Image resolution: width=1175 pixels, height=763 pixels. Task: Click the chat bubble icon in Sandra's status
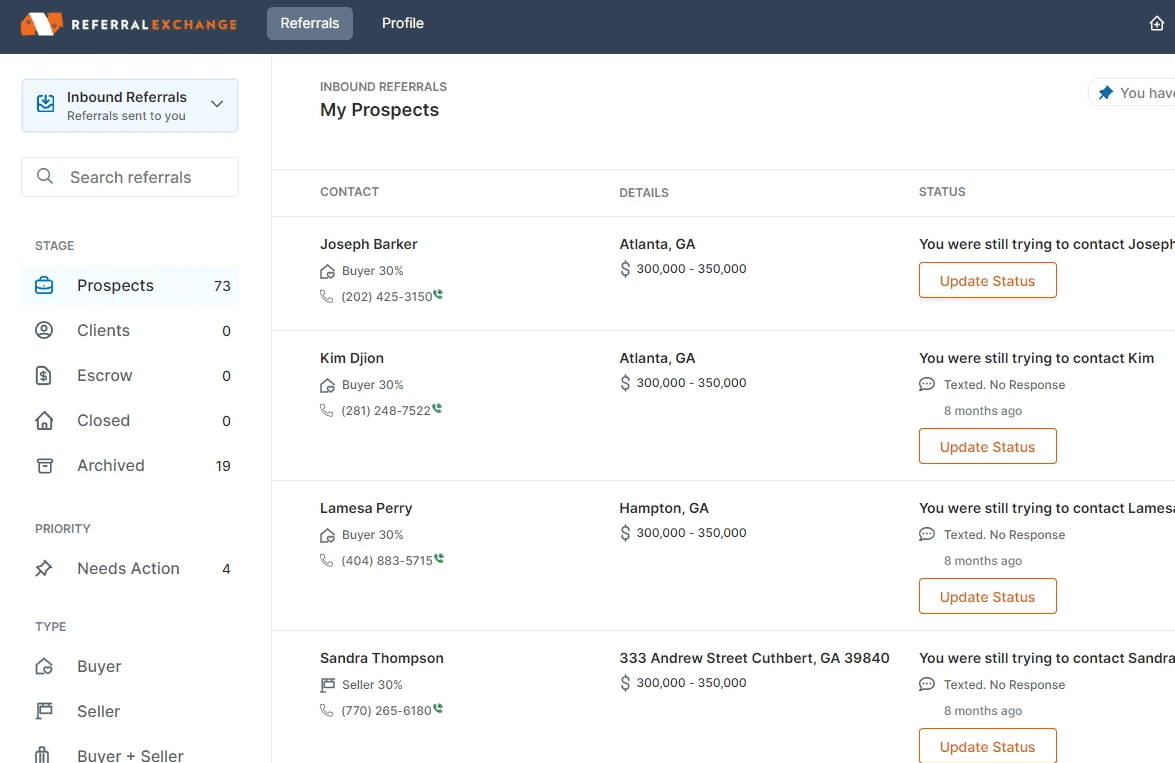[x=927, y=684]
